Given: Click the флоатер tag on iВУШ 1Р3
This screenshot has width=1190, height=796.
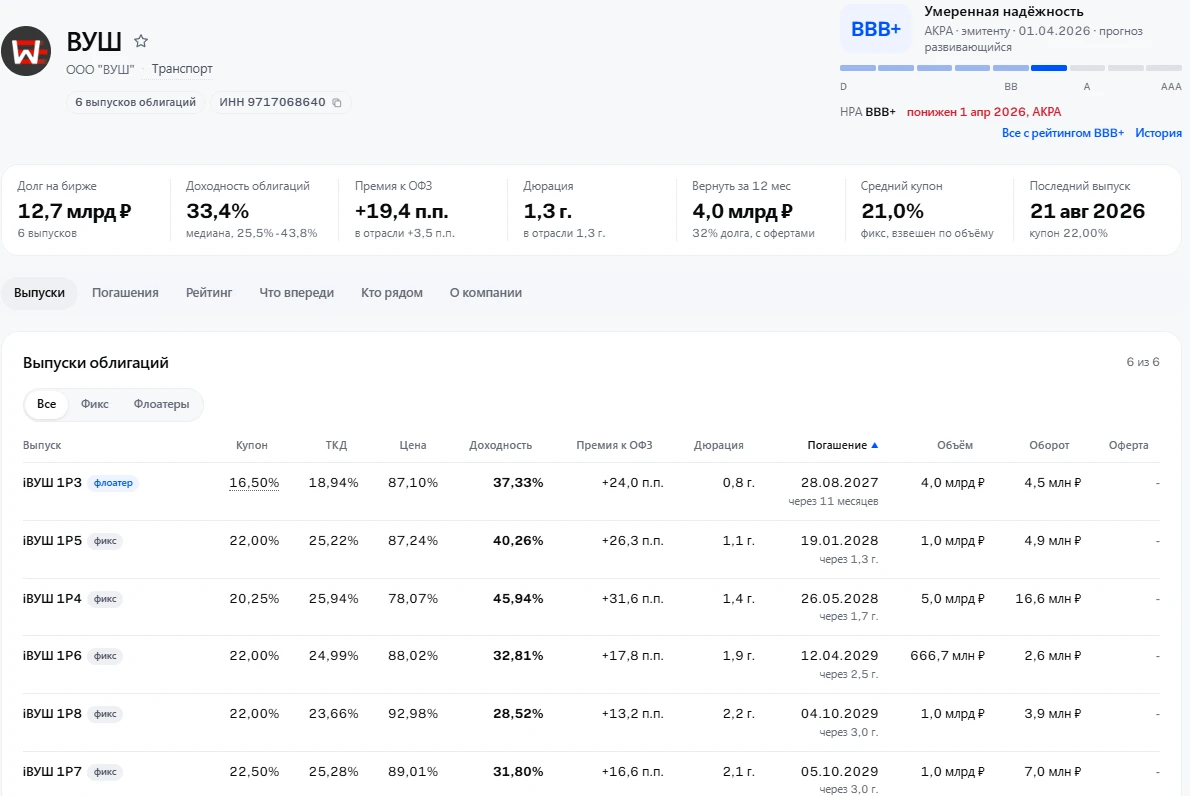Looking at the screenshot, I should (x=113, y=483).
